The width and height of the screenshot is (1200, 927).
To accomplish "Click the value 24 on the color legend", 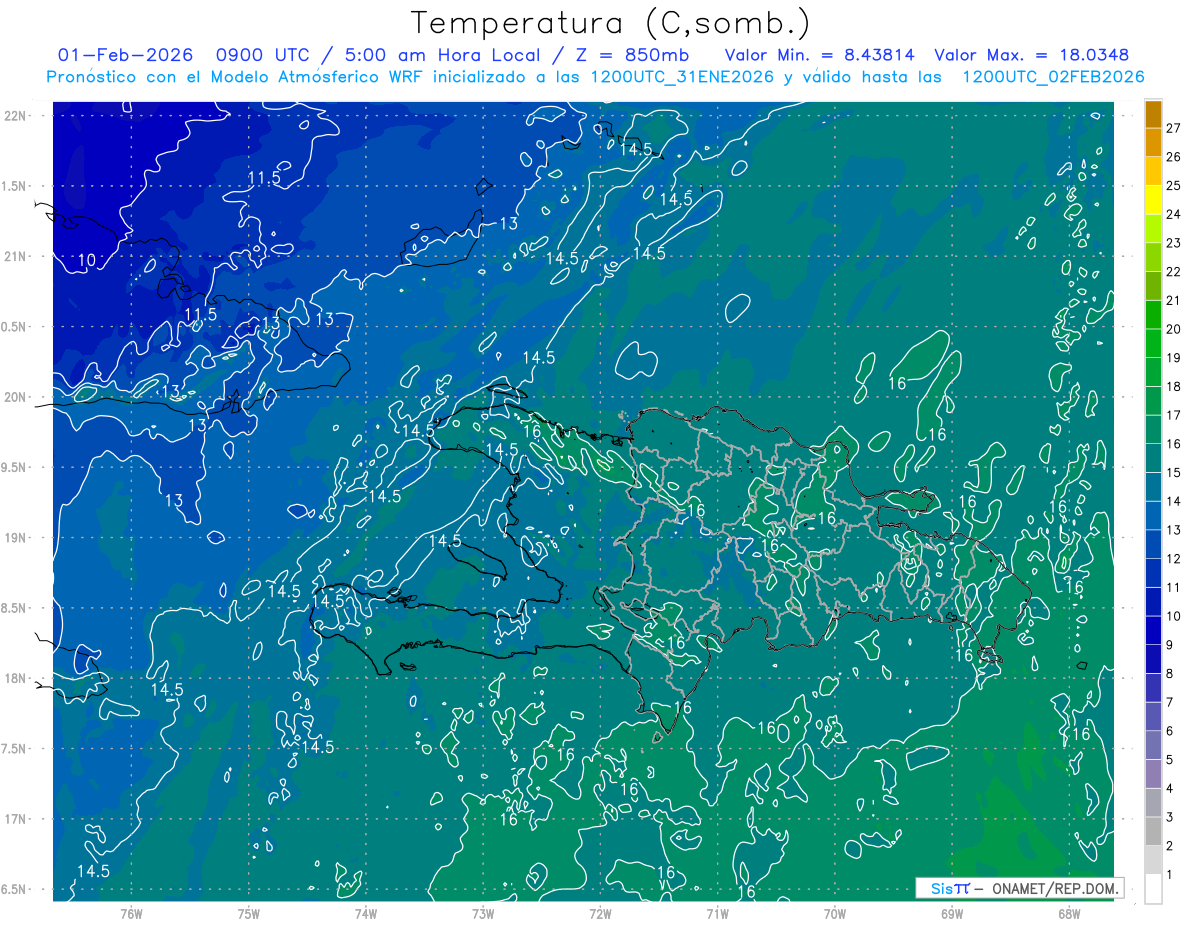I will (1173, 214).
